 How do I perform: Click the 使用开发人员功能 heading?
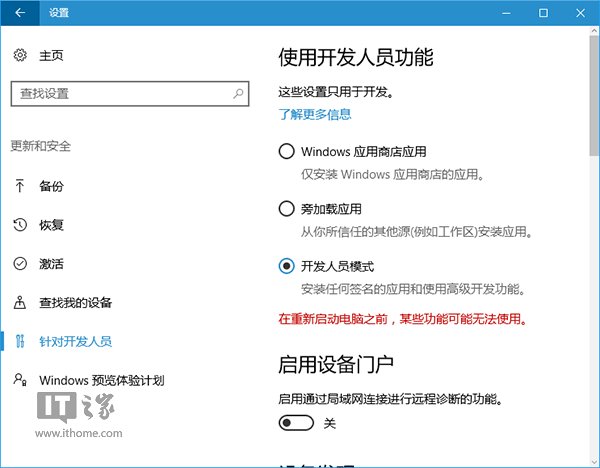pyautogui.click(x=356, y=57)
